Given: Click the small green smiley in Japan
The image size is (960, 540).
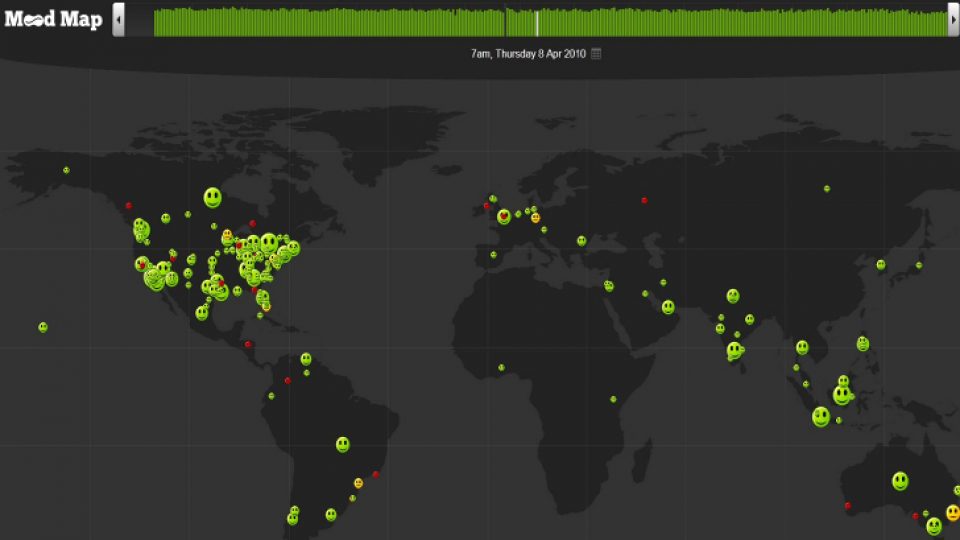Looking at the screenshot, I should pyautogui.click(x=919, y=265).
